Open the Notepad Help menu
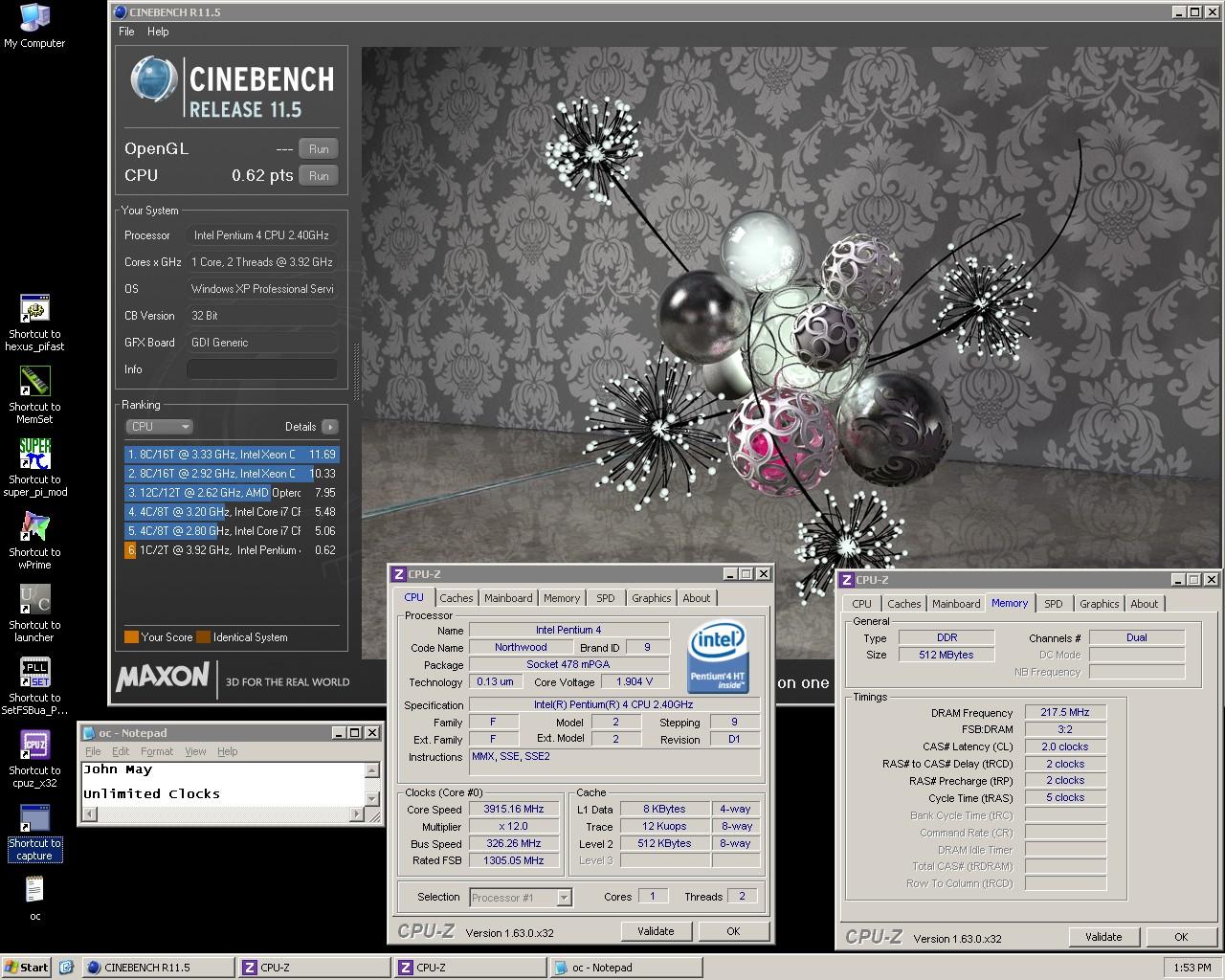The image size is (1225, 980). [227, 751]
